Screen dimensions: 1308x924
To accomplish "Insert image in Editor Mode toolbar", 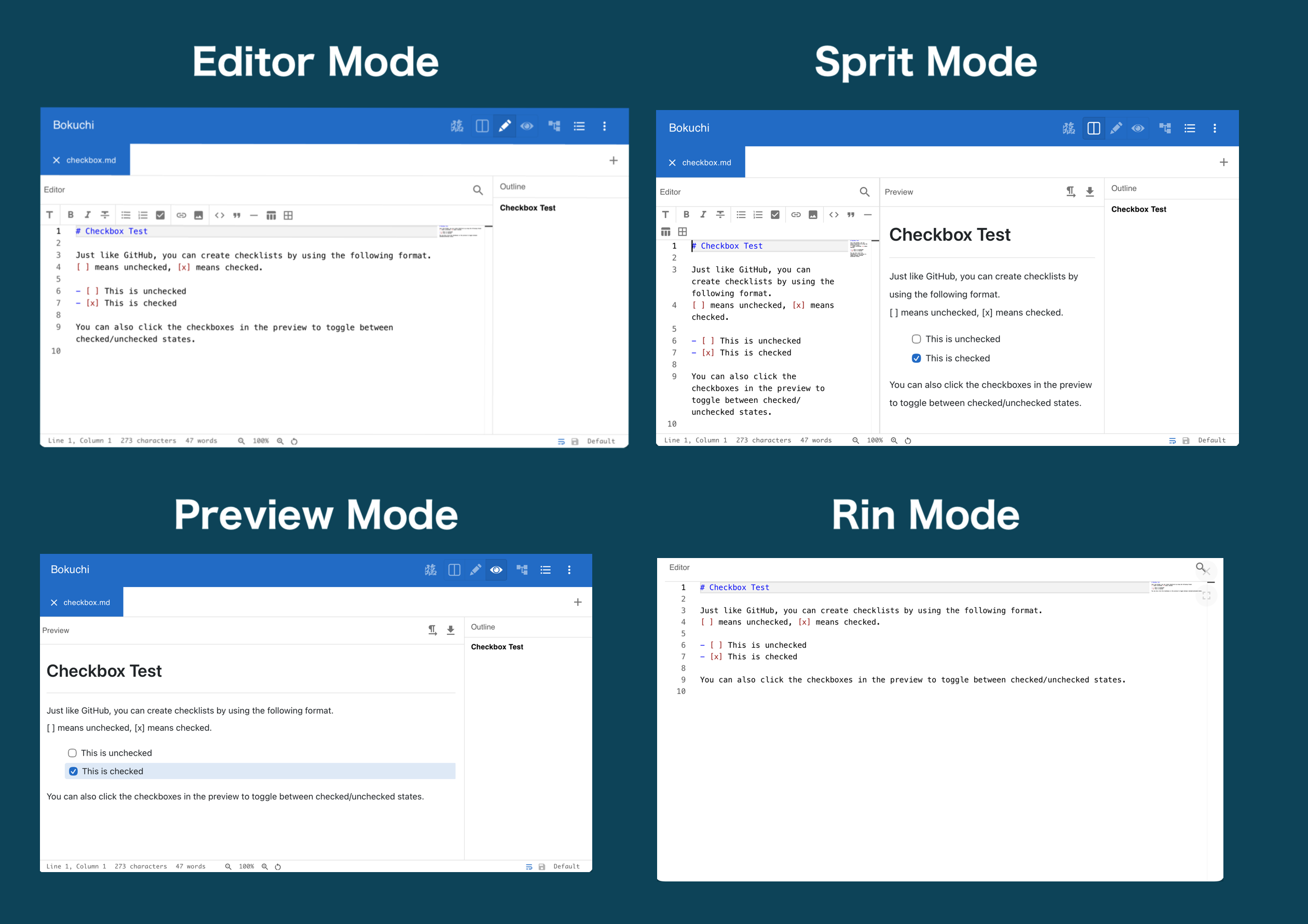I will pyautogui.click(x=198, y=215).
